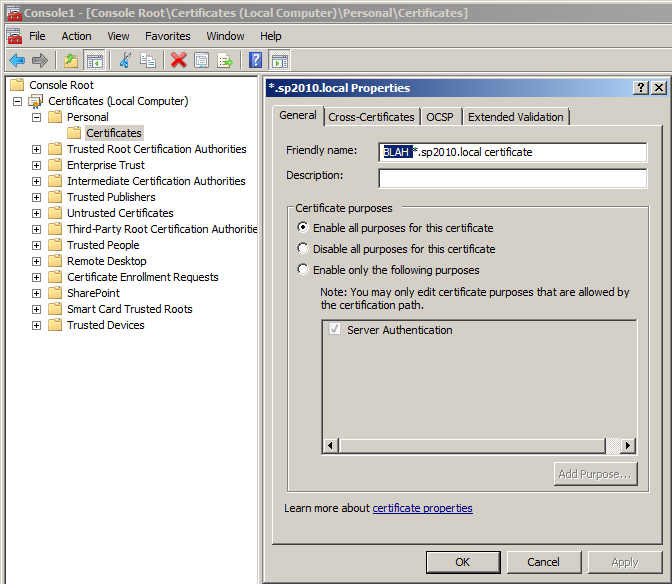The height and width of the screenshot is (584, 672).
Task: Expand Trusted Root Certification Authorities node
Action: tap(37, 149)
